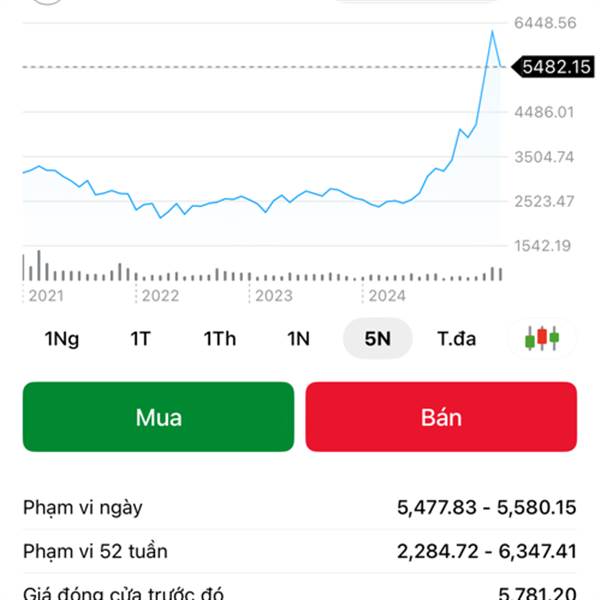The height and width of the screenshot is (600, 600).
Task: Click the volume bars below the chart
Action: point(260,272)
